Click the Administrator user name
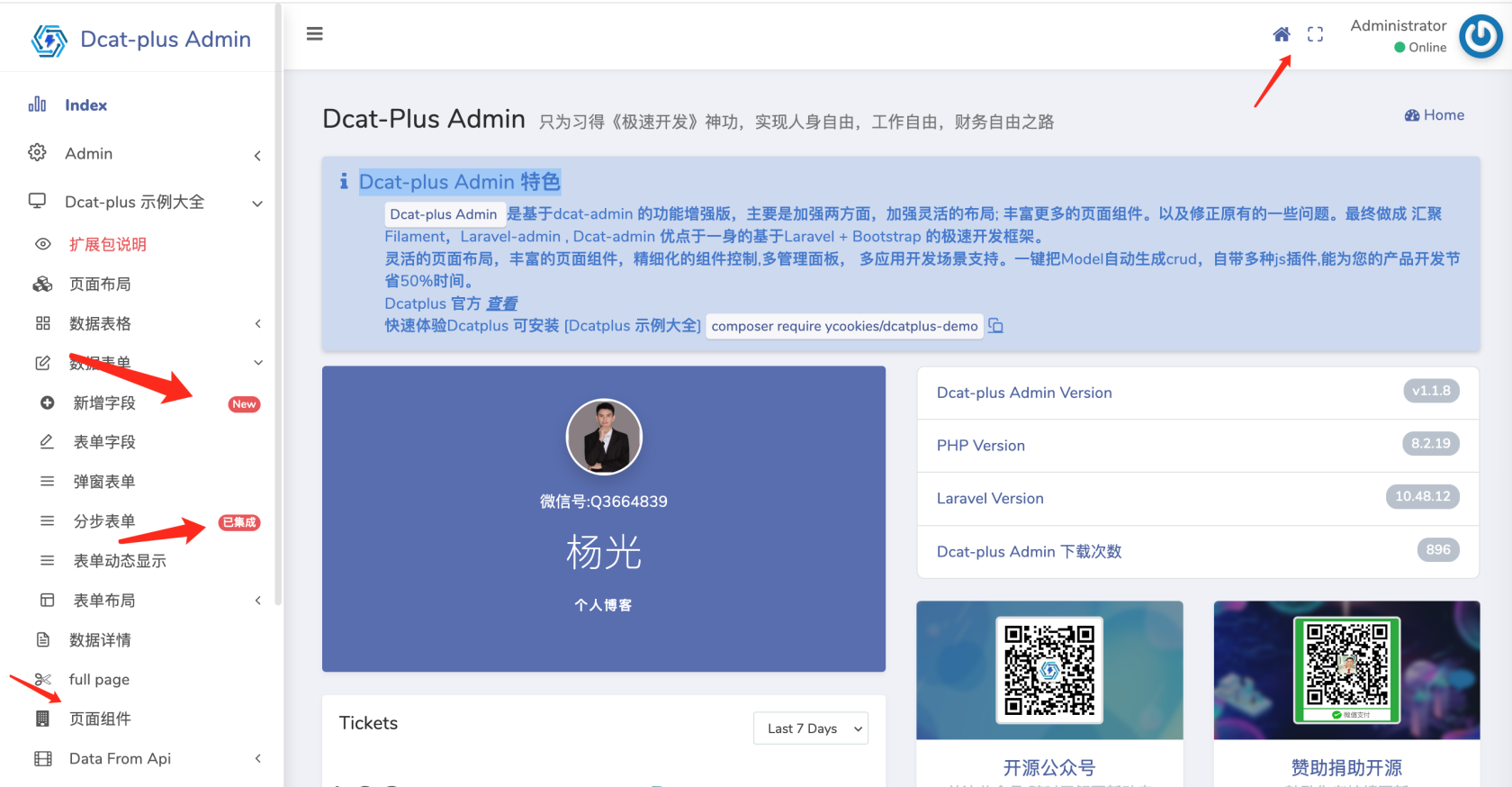 [1399, 25]
